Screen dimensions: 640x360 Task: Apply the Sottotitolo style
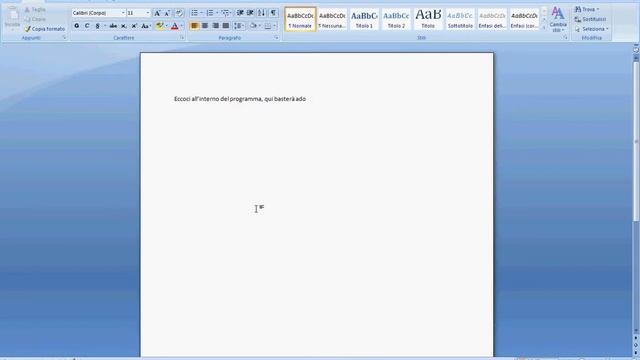[460, 19]
